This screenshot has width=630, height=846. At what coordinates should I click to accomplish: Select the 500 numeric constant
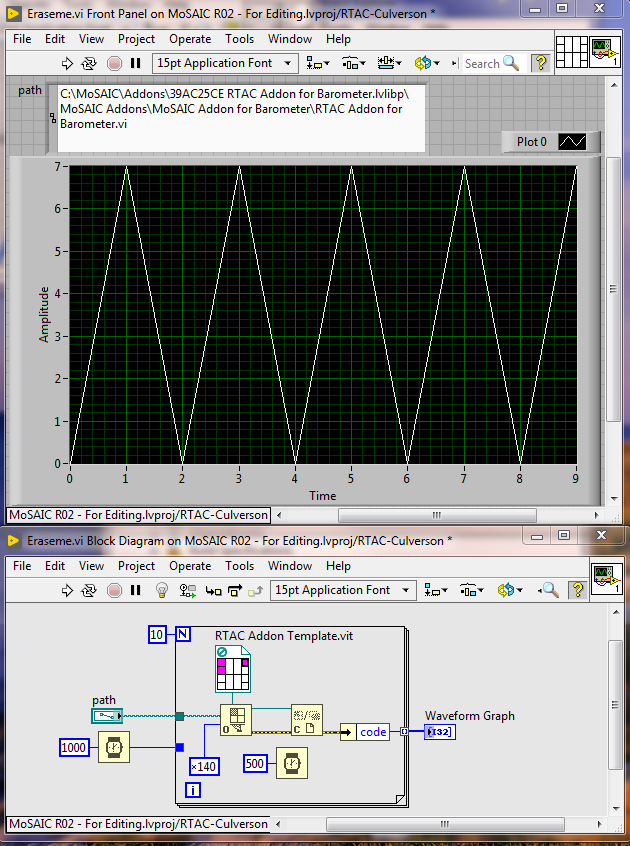(255, 763)
